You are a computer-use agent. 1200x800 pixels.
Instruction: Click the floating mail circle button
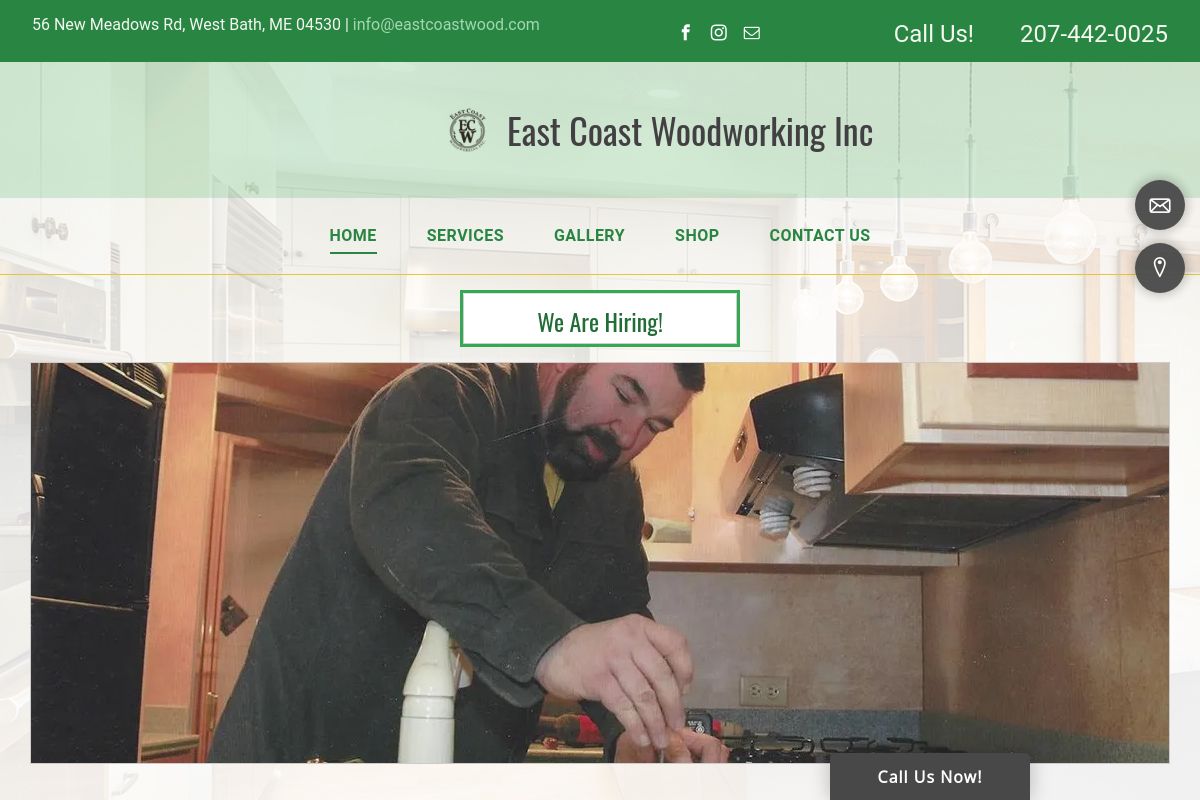[x=1160, y=205]
